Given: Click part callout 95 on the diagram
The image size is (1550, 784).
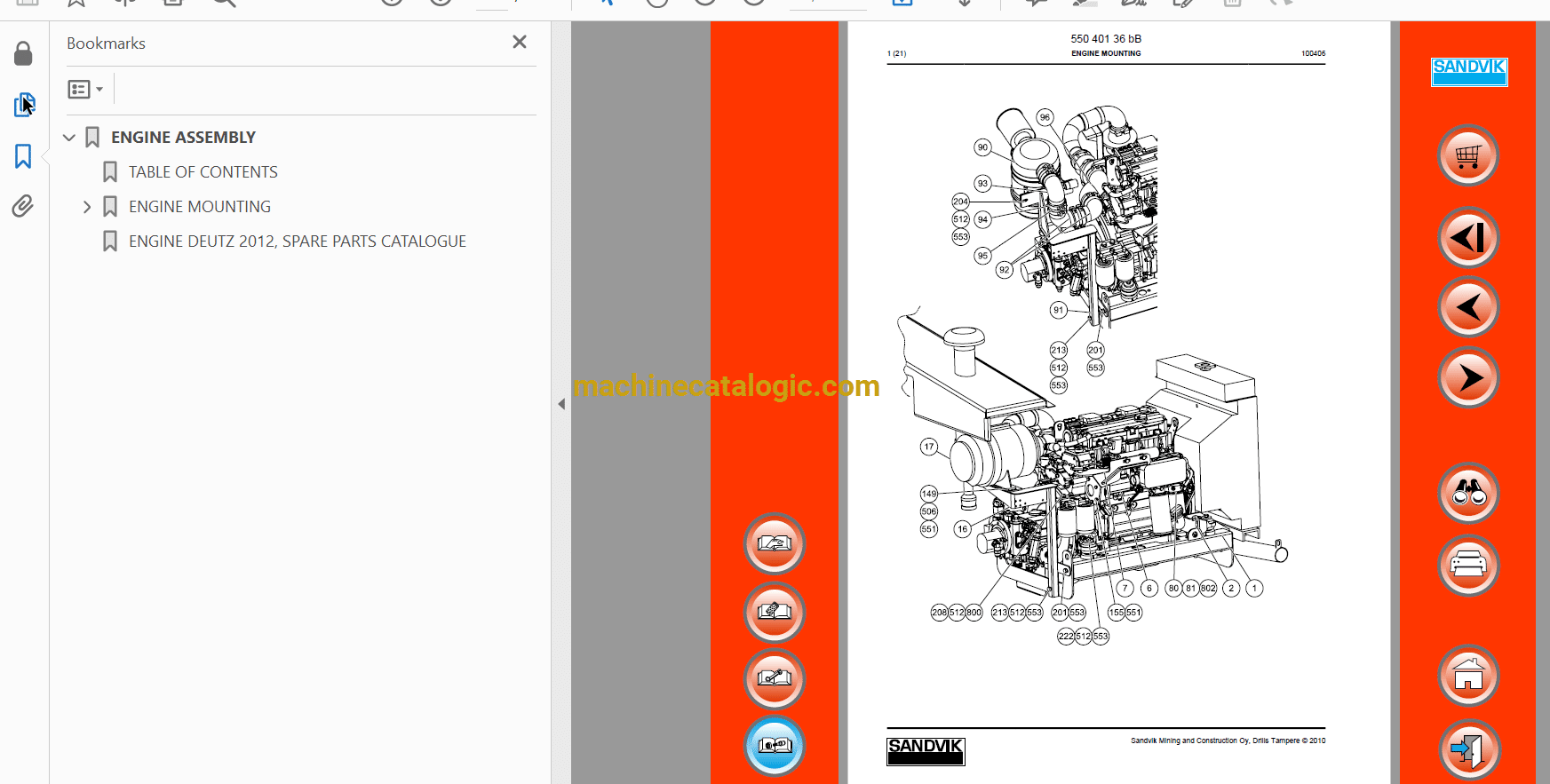Looking at the screenshot, I should (x=982, y=256).
